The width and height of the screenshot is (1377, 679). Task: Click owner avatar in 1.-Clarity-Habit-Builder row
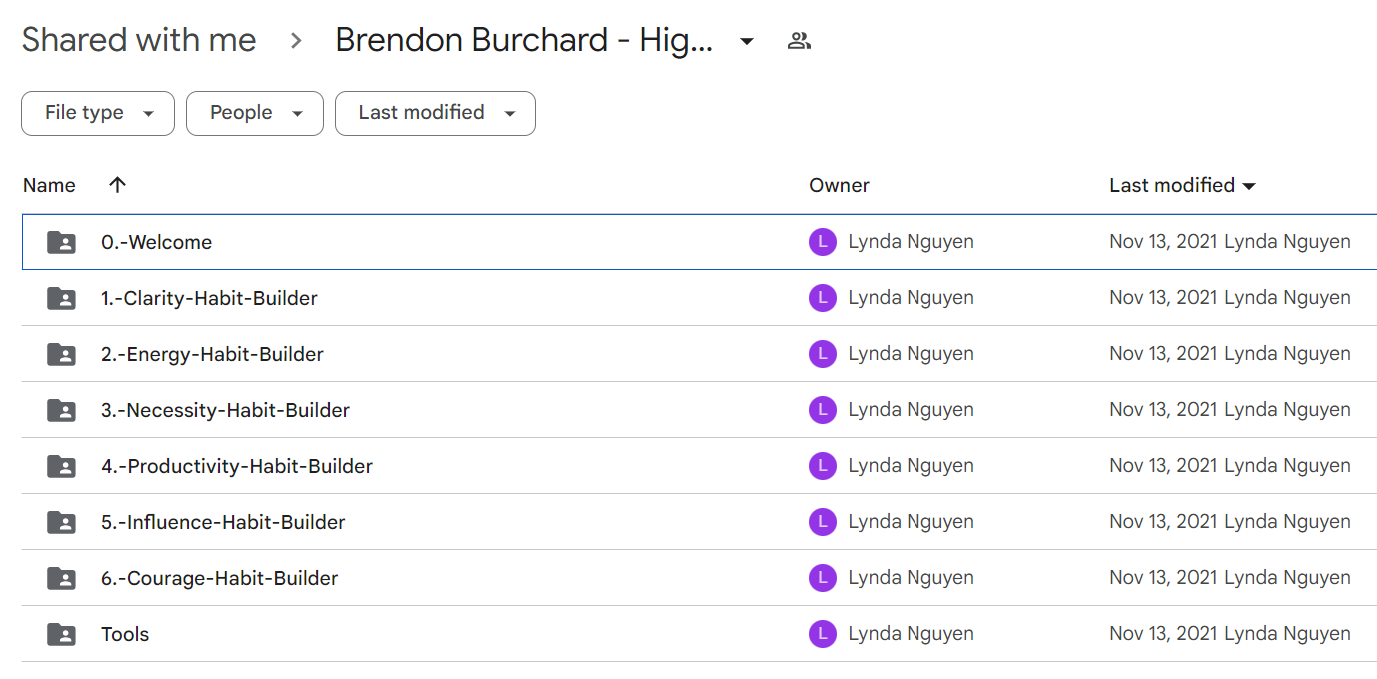click(822, 298)
